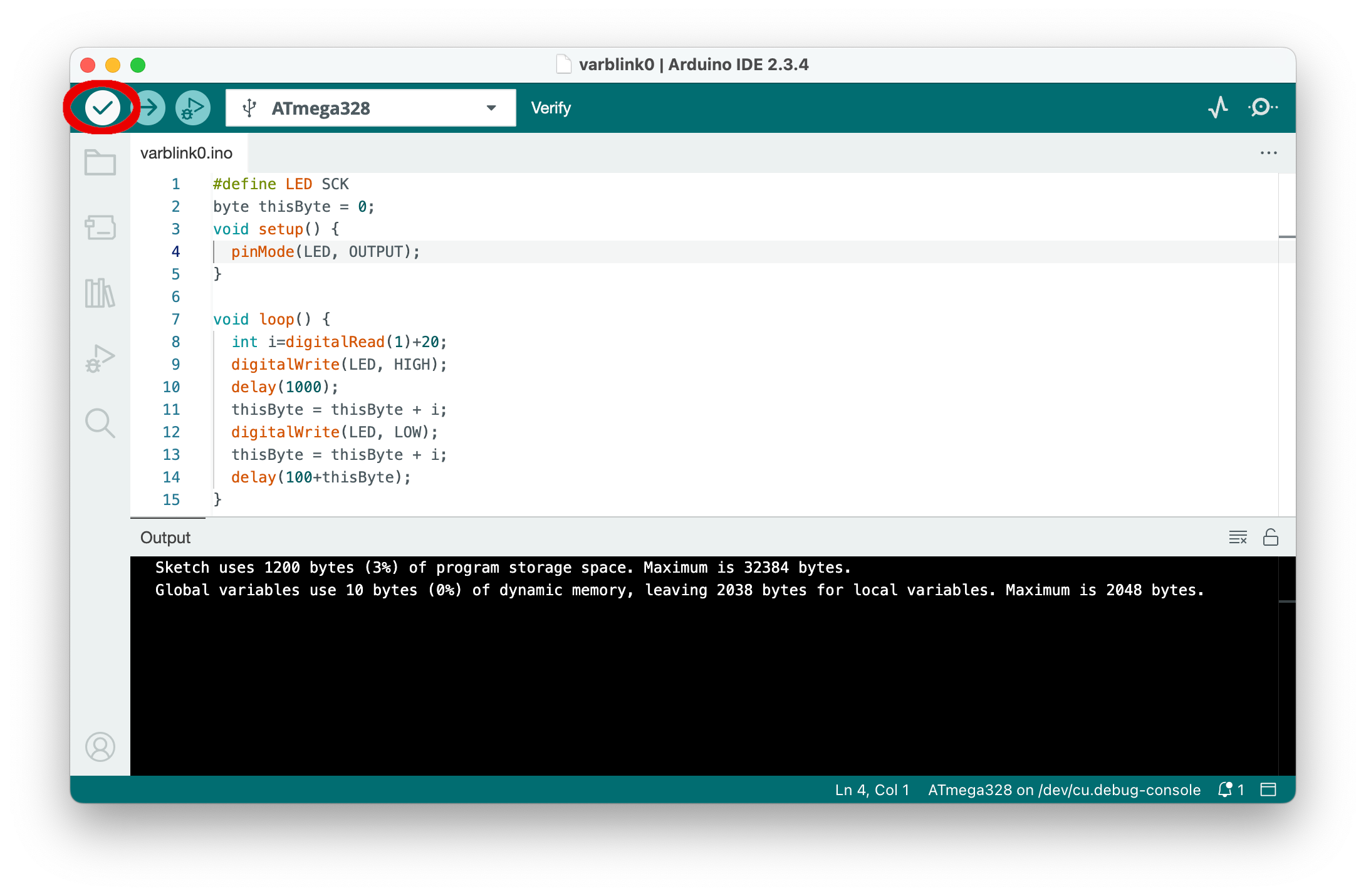Open the Library Manager sidebar

tap(100, 293)
